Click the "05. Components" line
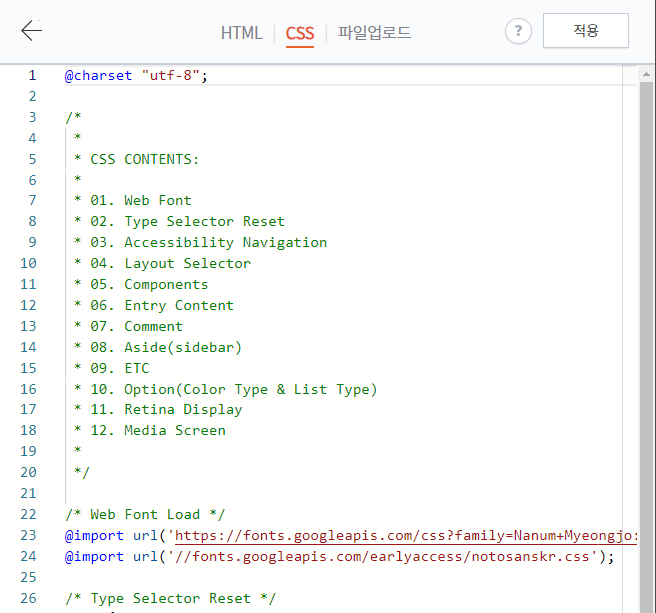Image resolution: width=656 pixels, height=613 pixels. click(x=141, y=284)
